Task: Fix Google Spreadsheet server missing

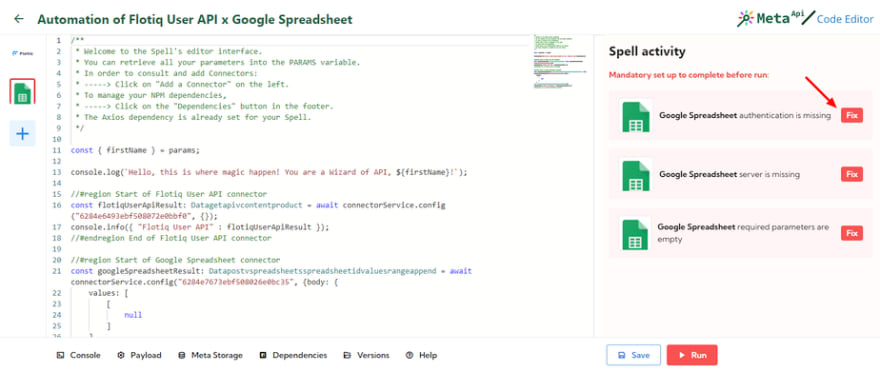Action: pos(851,174)
